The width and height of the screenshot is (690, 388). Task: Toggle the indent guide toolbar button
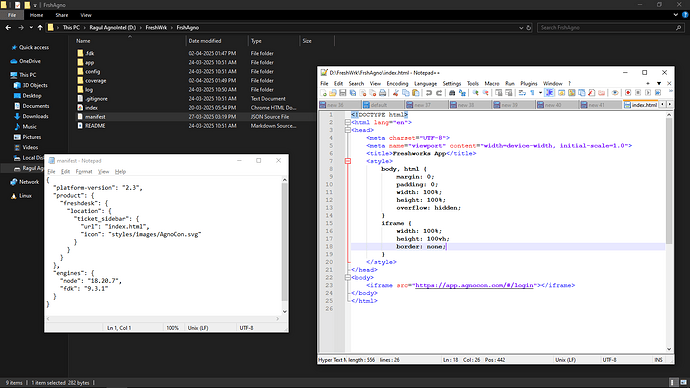point(549,93)
